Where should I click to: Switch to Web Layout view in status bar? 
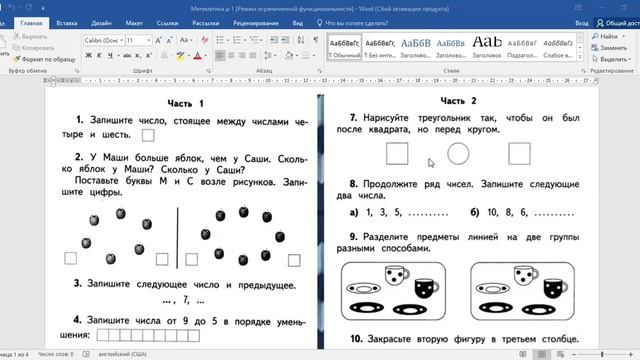[560, 354]
